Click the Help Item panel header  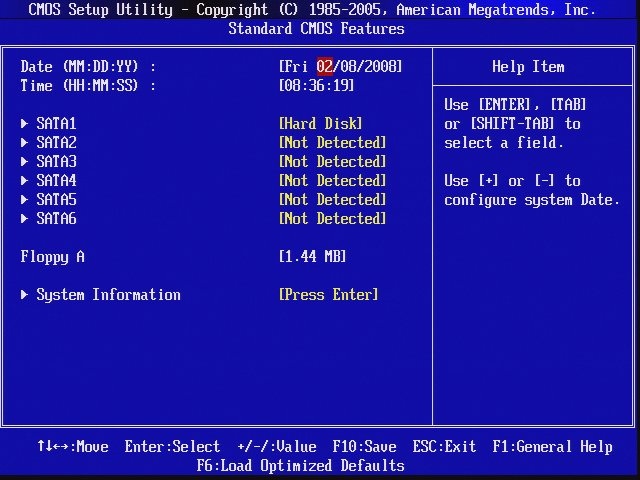coord(528,67)
